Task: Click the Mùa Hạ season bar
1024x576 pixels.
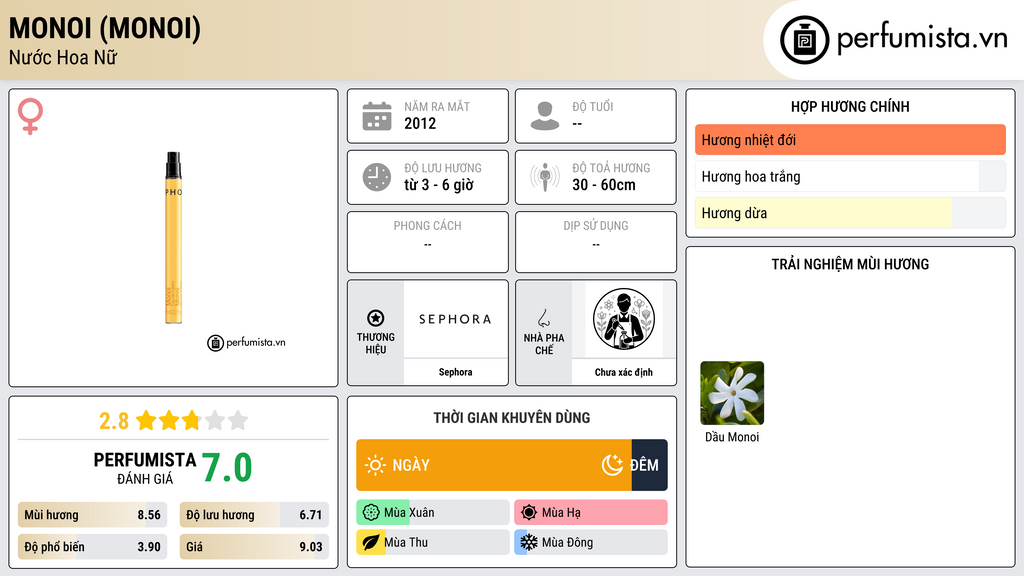Action: click(x=591, y=512)
